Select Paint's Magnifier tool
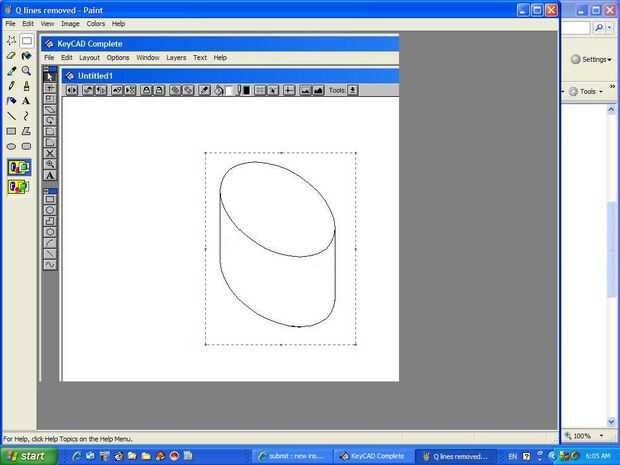620x465 pixels. (x=26, y=71)
